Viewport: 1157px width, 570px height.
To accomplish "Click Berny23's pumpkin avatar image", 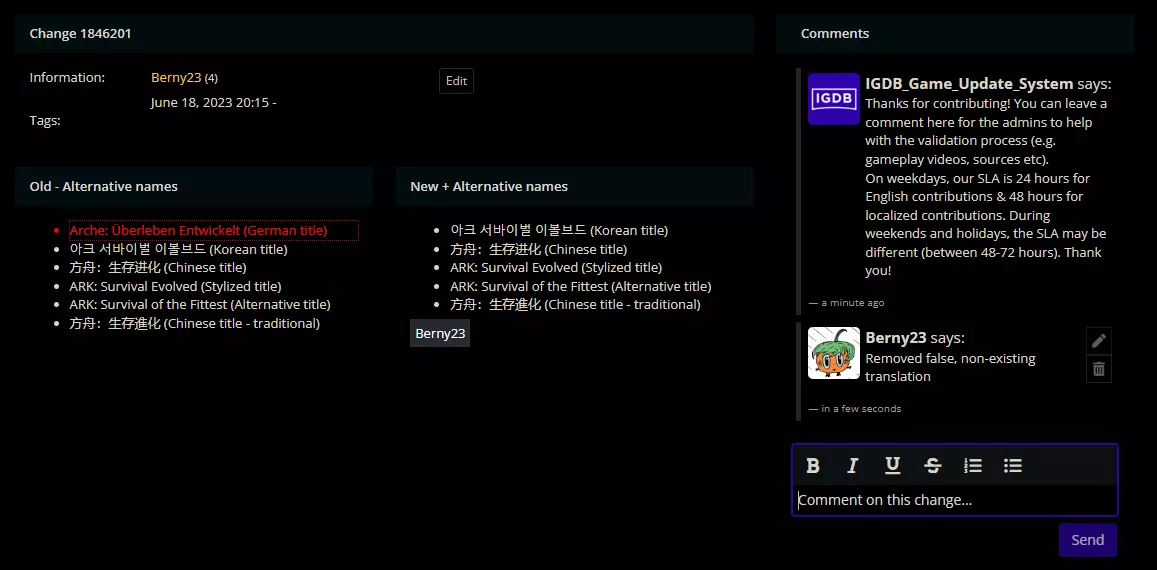I will click(834, 353).
